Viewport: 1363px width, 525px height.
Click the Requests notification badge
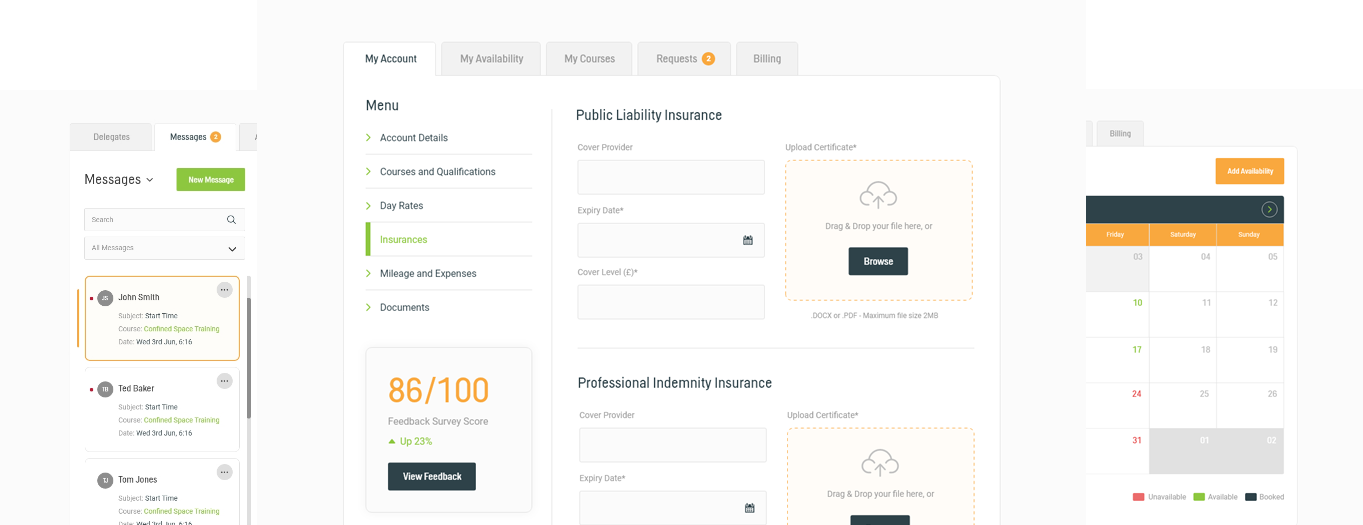pyautogui.click(x=708, y=59)
